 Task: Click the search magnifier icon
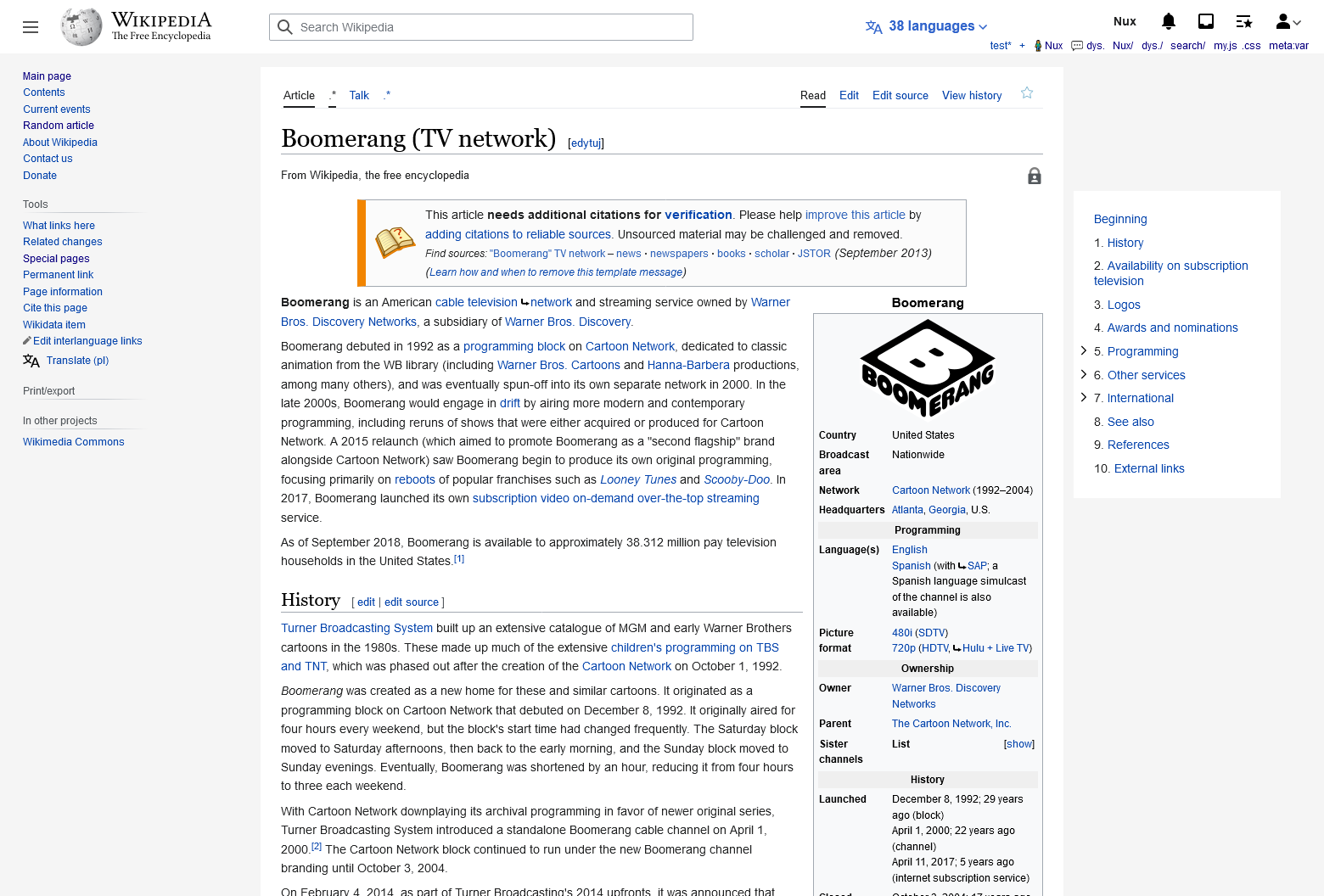point(285,27)
